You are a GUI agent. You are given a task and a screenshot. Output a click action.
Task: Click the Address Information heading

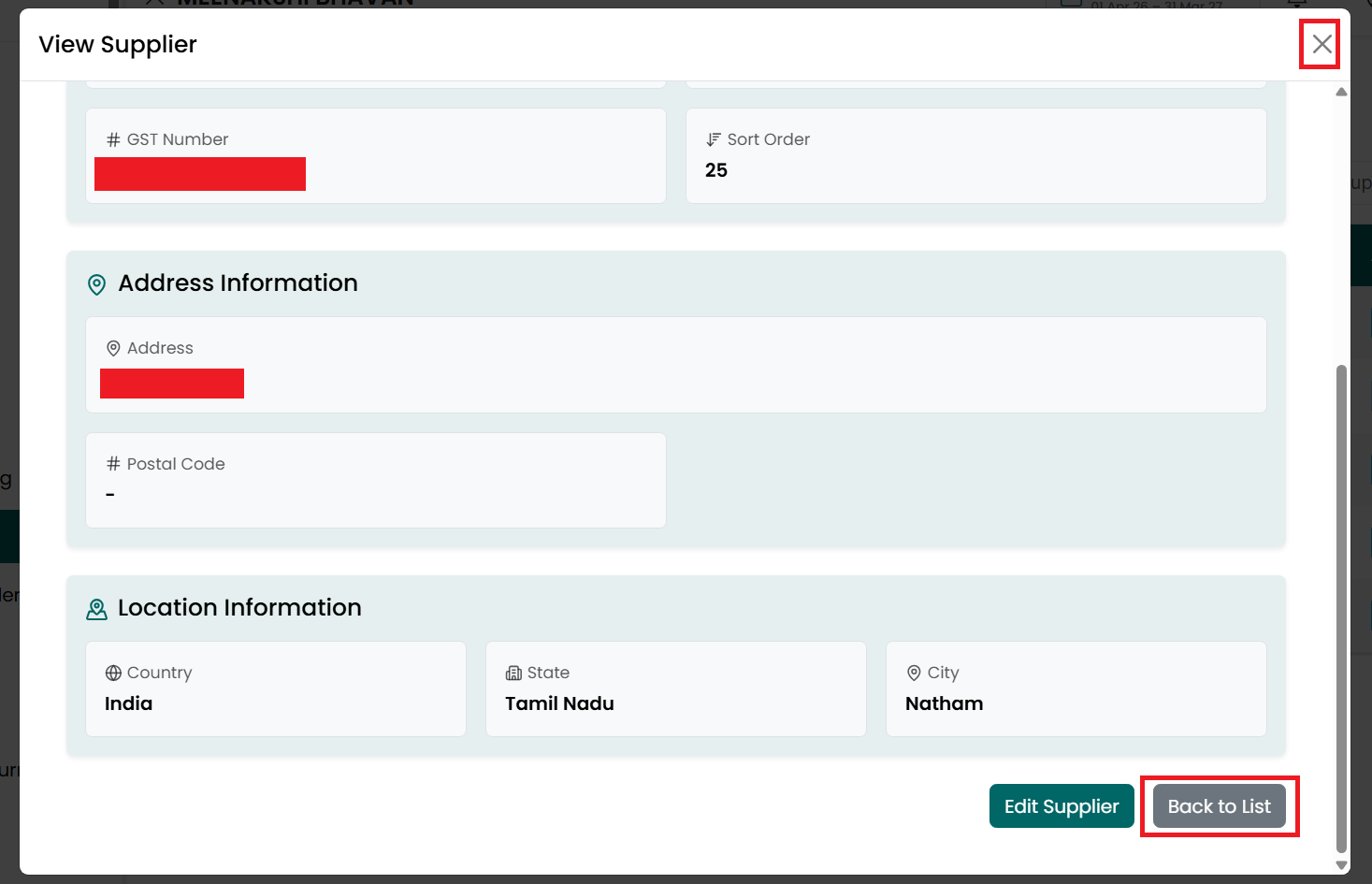click(238, 283)
